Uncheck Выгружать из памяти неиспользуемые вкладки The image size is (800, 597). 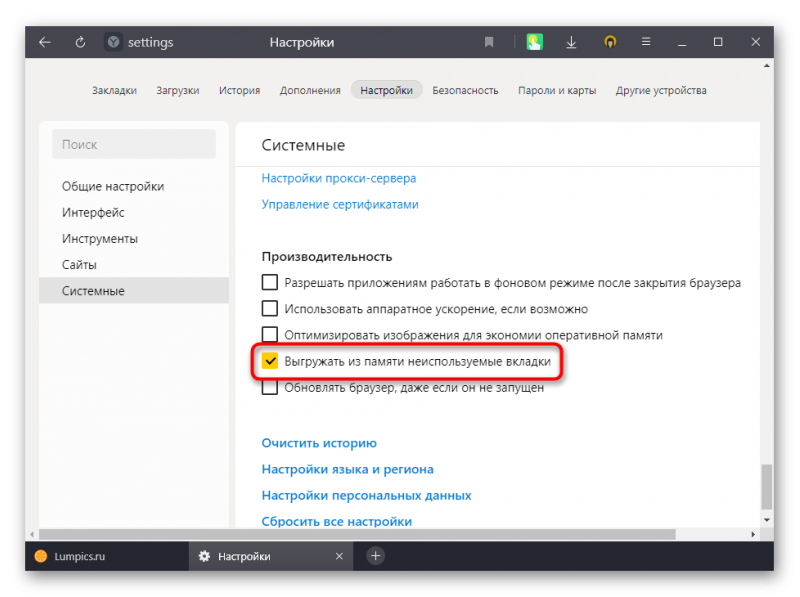click(270, 361)
